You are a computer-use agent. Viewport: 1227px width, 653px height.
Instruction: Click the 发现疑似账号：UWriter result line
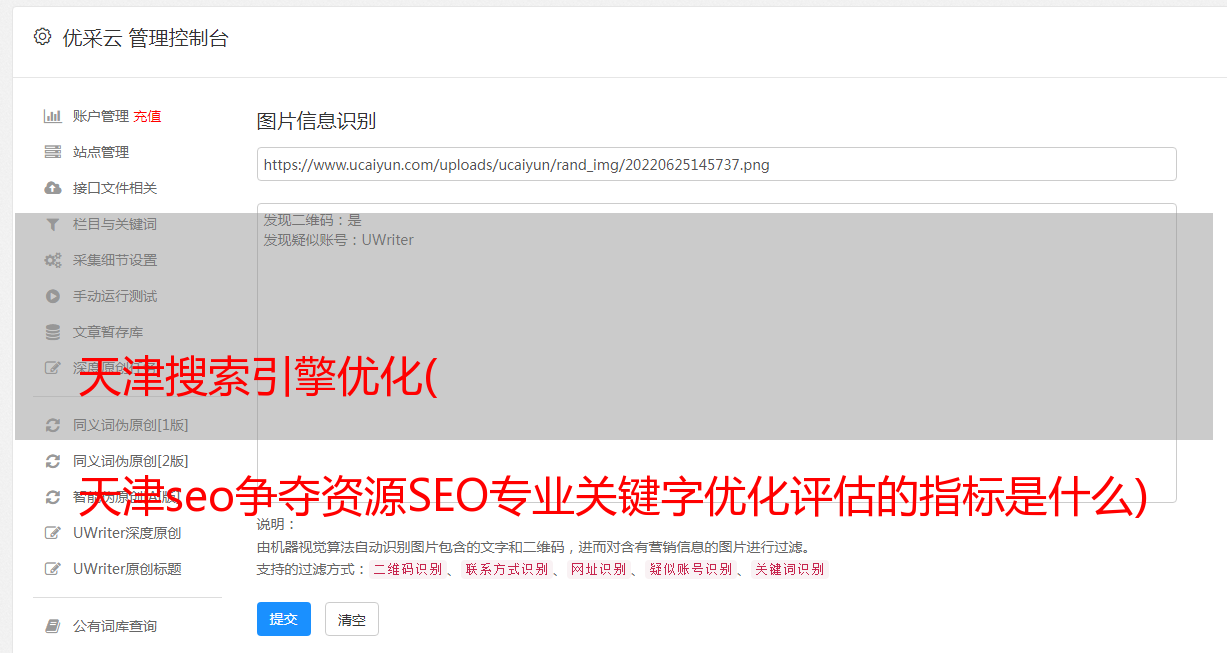tap(338, 240)
